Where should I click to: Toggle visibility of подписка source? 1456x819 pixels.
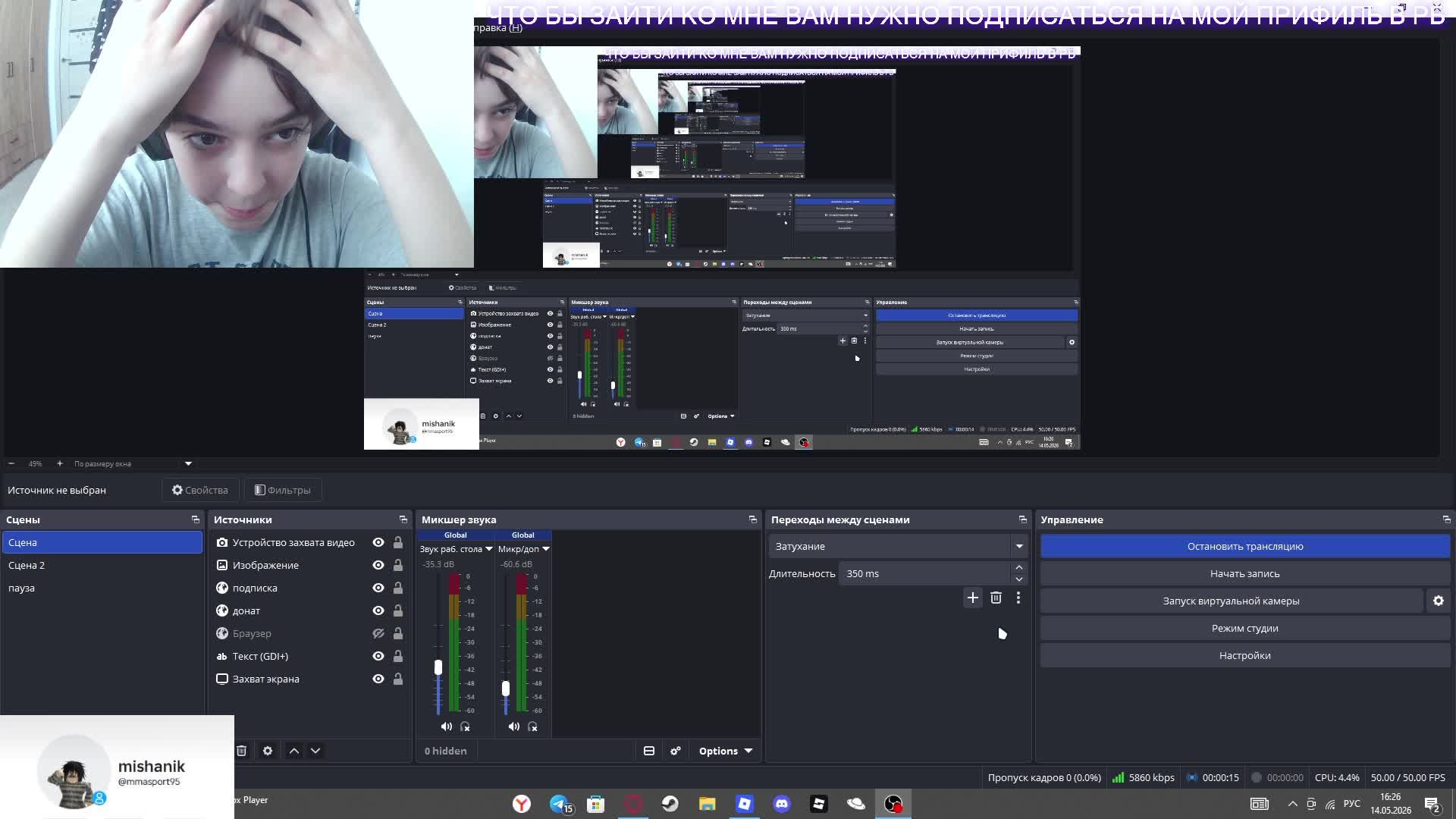[x=378, y=588]
